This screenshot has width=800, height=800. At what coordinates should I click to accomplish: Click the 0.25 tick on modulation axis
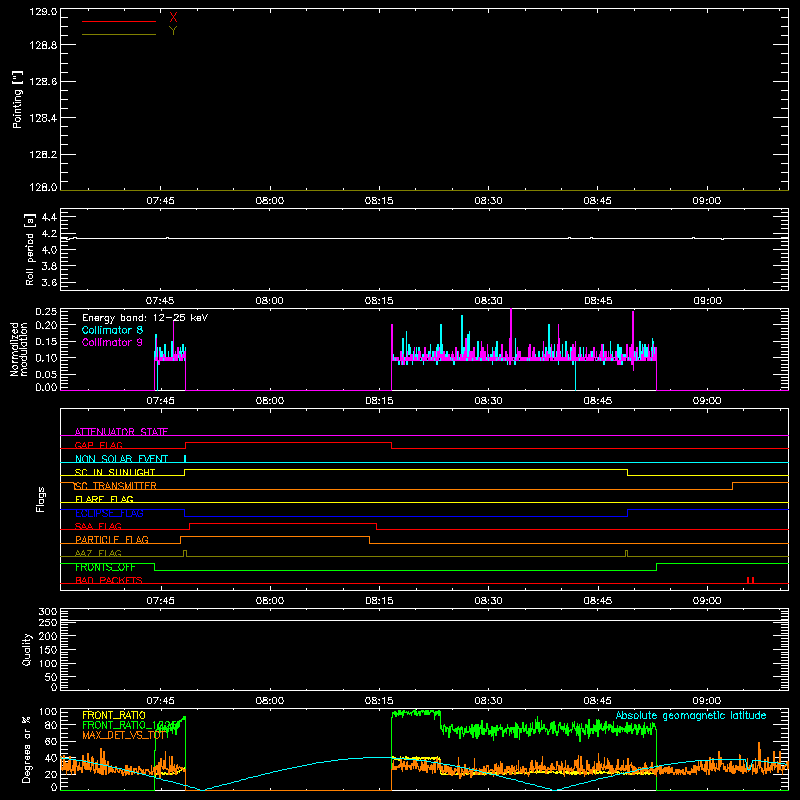[x=46, y=312]
